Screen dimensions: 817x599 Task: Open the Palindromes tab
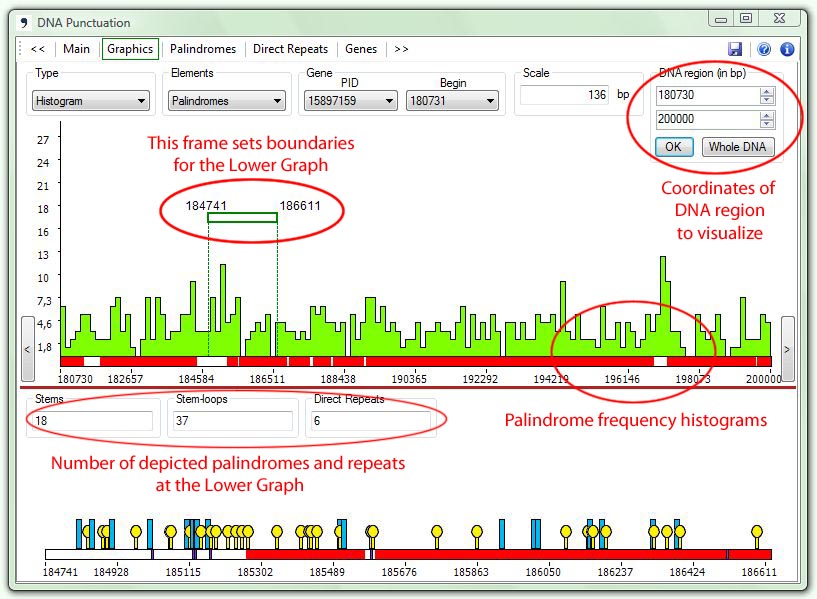(x=203, y=49)
